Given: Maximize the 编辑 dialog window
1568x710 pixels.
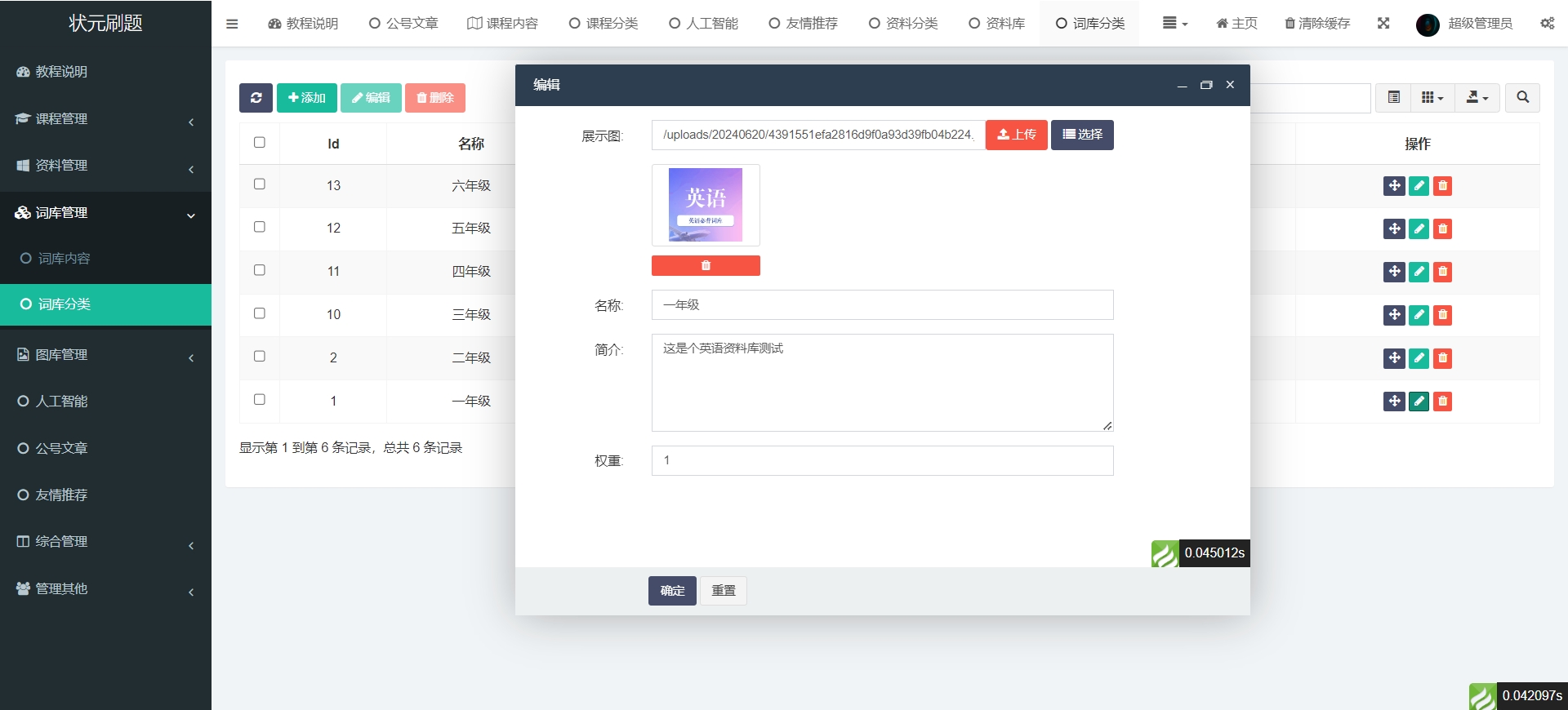Looking at the screenshot, I should coord(1206,85).
